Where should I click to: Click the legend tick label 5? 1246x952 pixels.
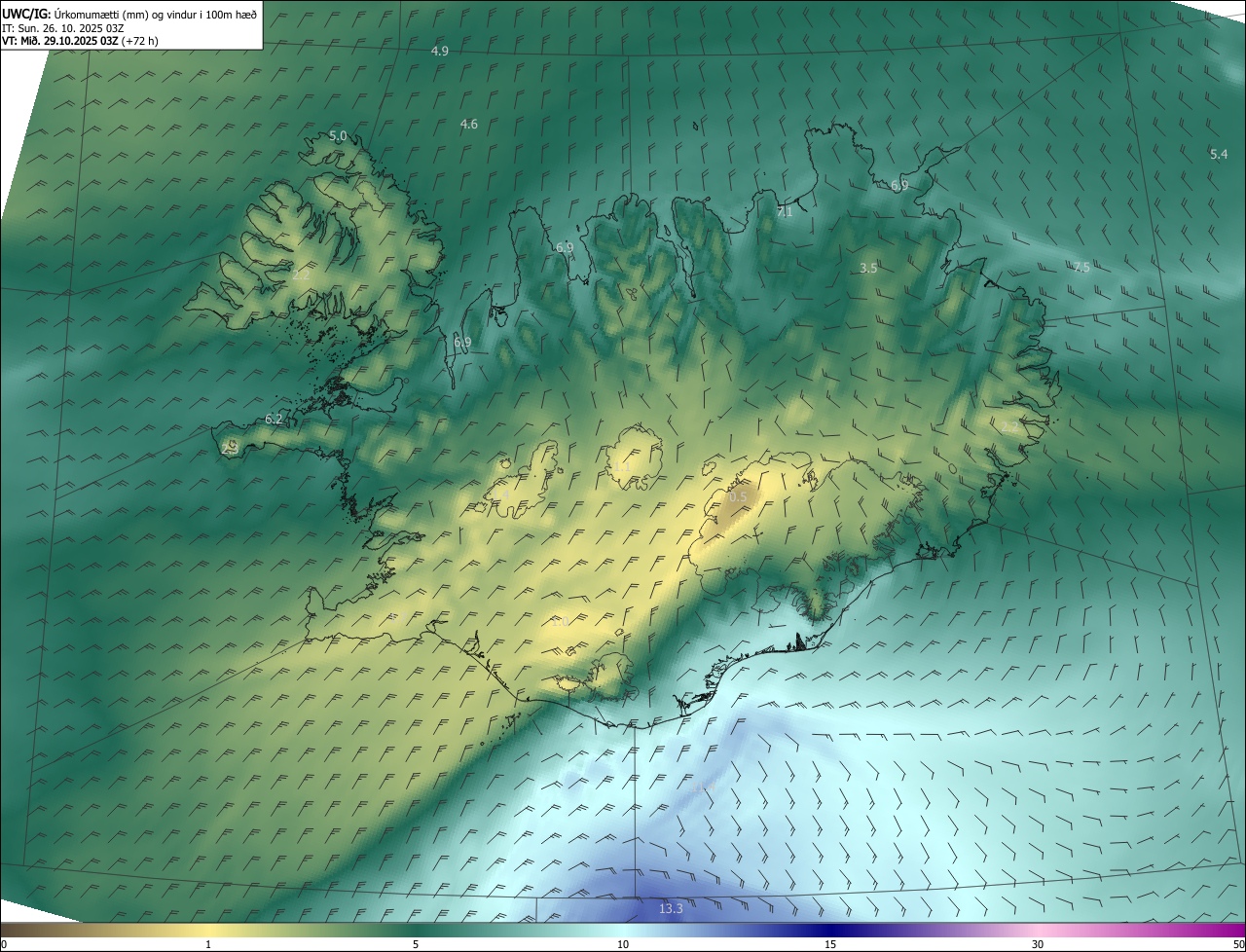click(x=416, y=945)
